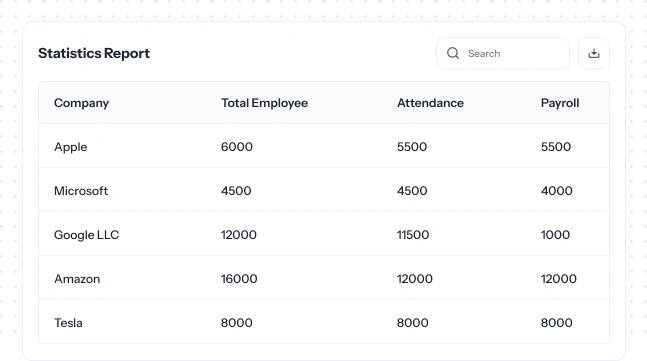Click the download report icon button
The height and width of the screenshot is (361, 647).
pyautogui.click(x=593, y=53)
